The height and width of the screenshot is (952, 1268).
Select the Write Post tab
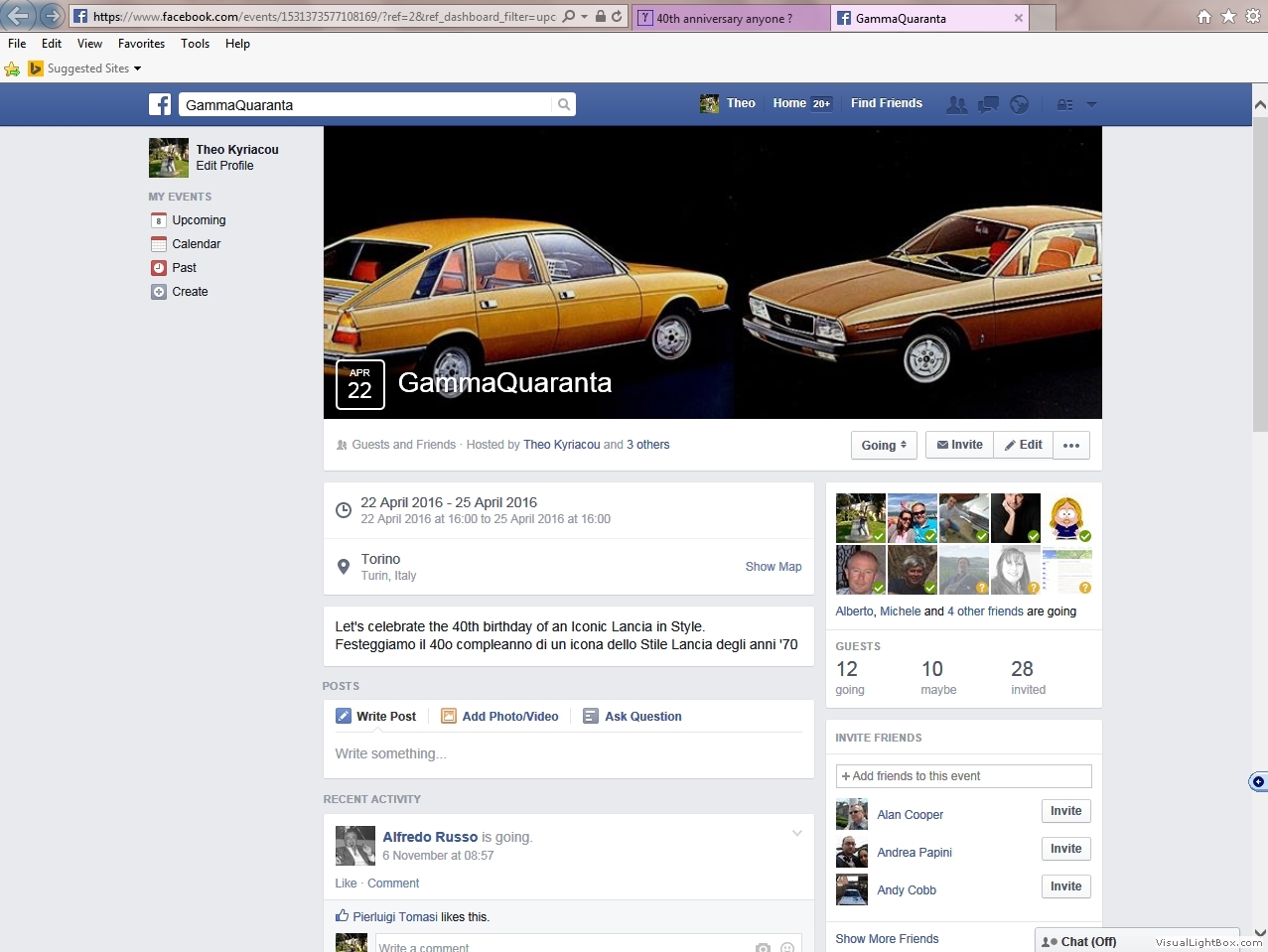click(375, 717)
